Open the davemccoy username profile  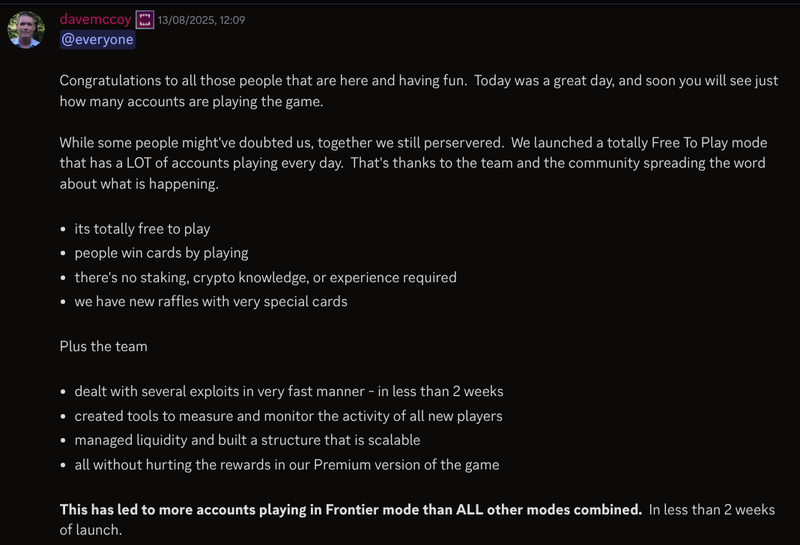coord(95,19)
